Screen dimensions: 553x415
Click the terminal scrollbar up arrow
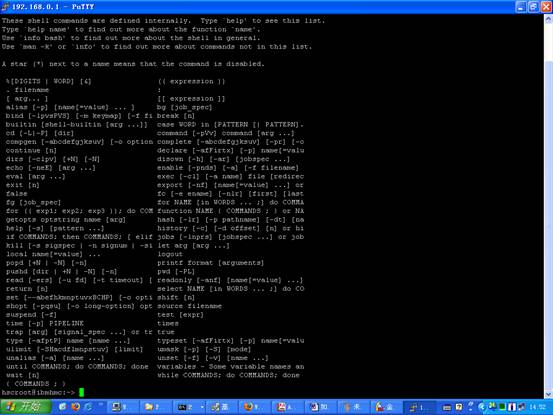coord(548,20)
